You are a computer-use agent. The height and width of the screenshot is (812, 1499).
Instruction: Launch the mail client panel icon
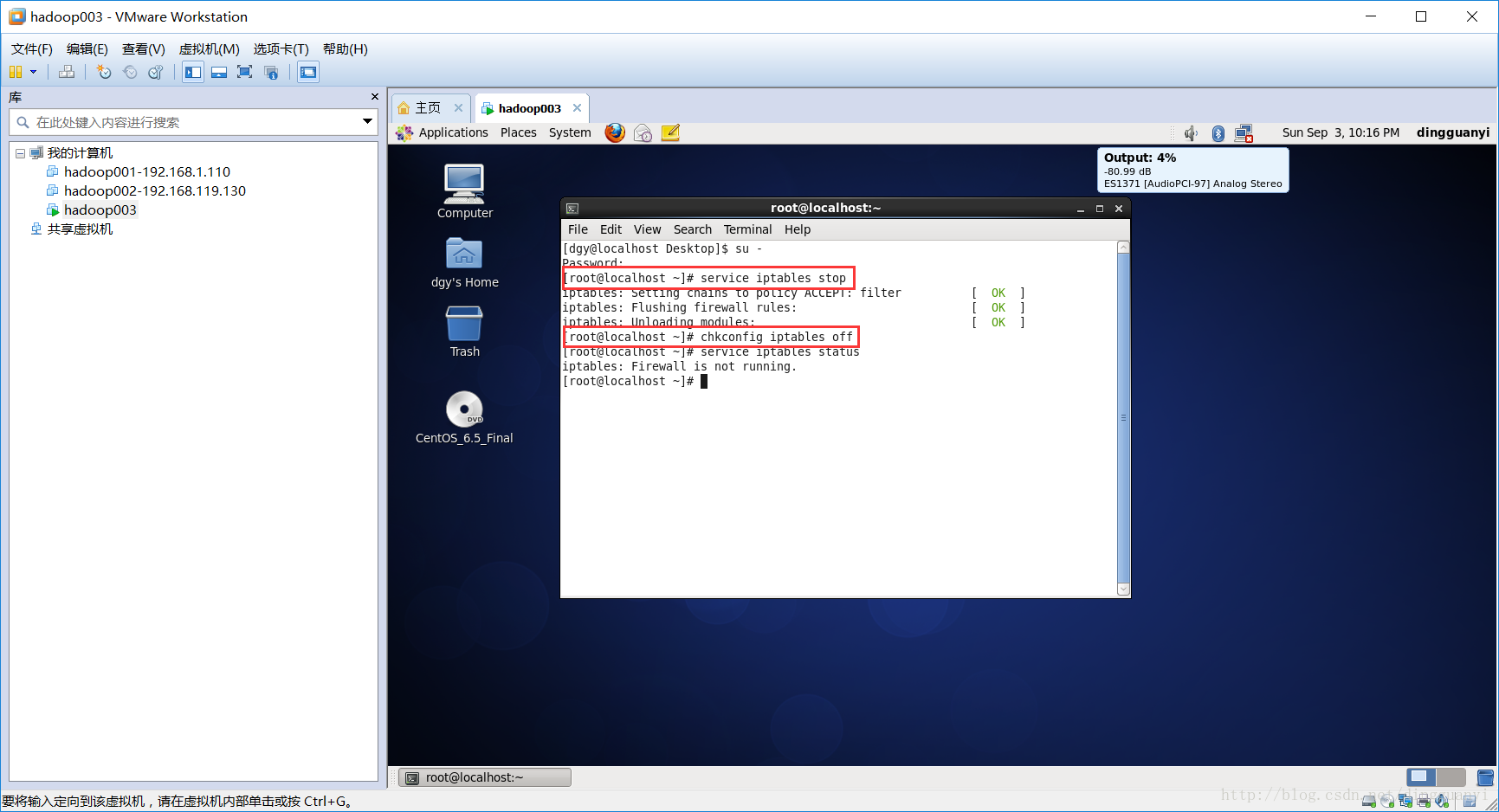pos(643,132)
